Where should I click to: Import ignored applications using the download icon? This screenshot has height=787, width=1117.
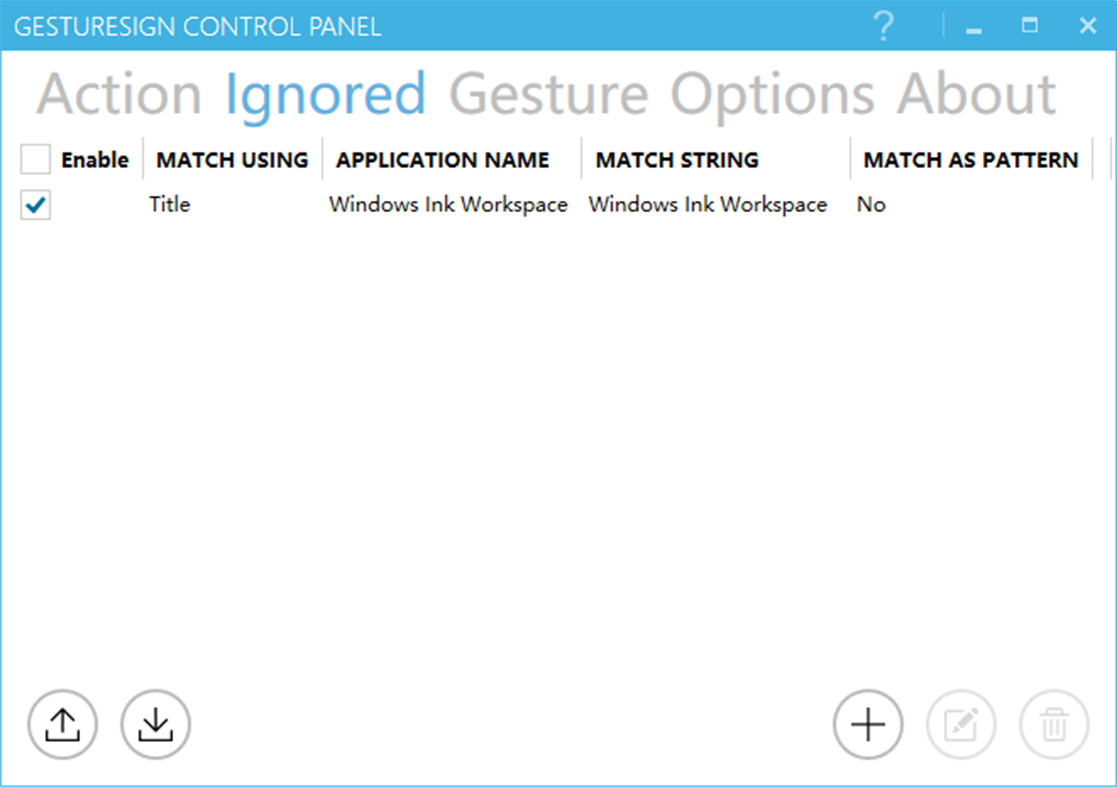pyautogui.click(x=155, y=724)
